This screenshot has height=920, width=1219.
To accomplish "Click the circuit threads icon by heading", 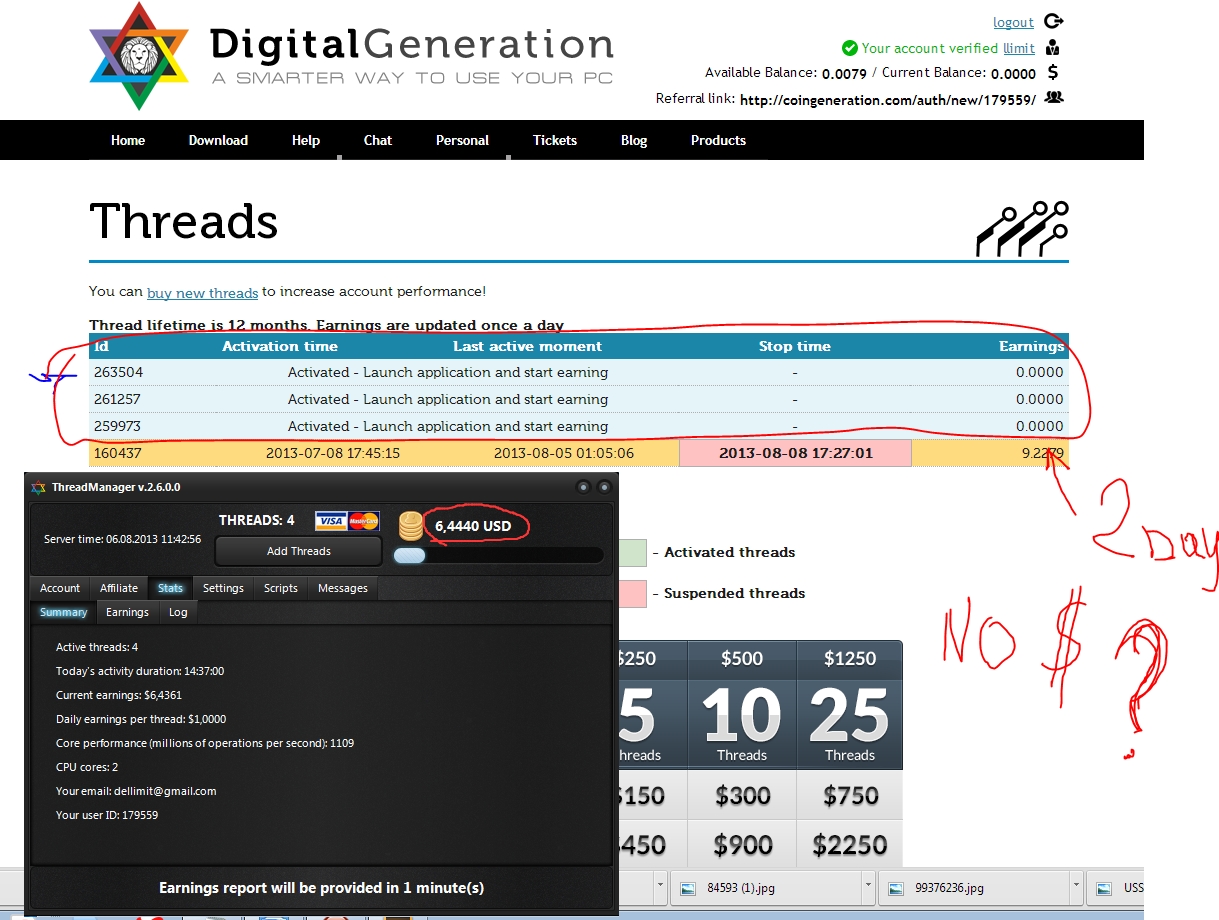I will 1022,227.
